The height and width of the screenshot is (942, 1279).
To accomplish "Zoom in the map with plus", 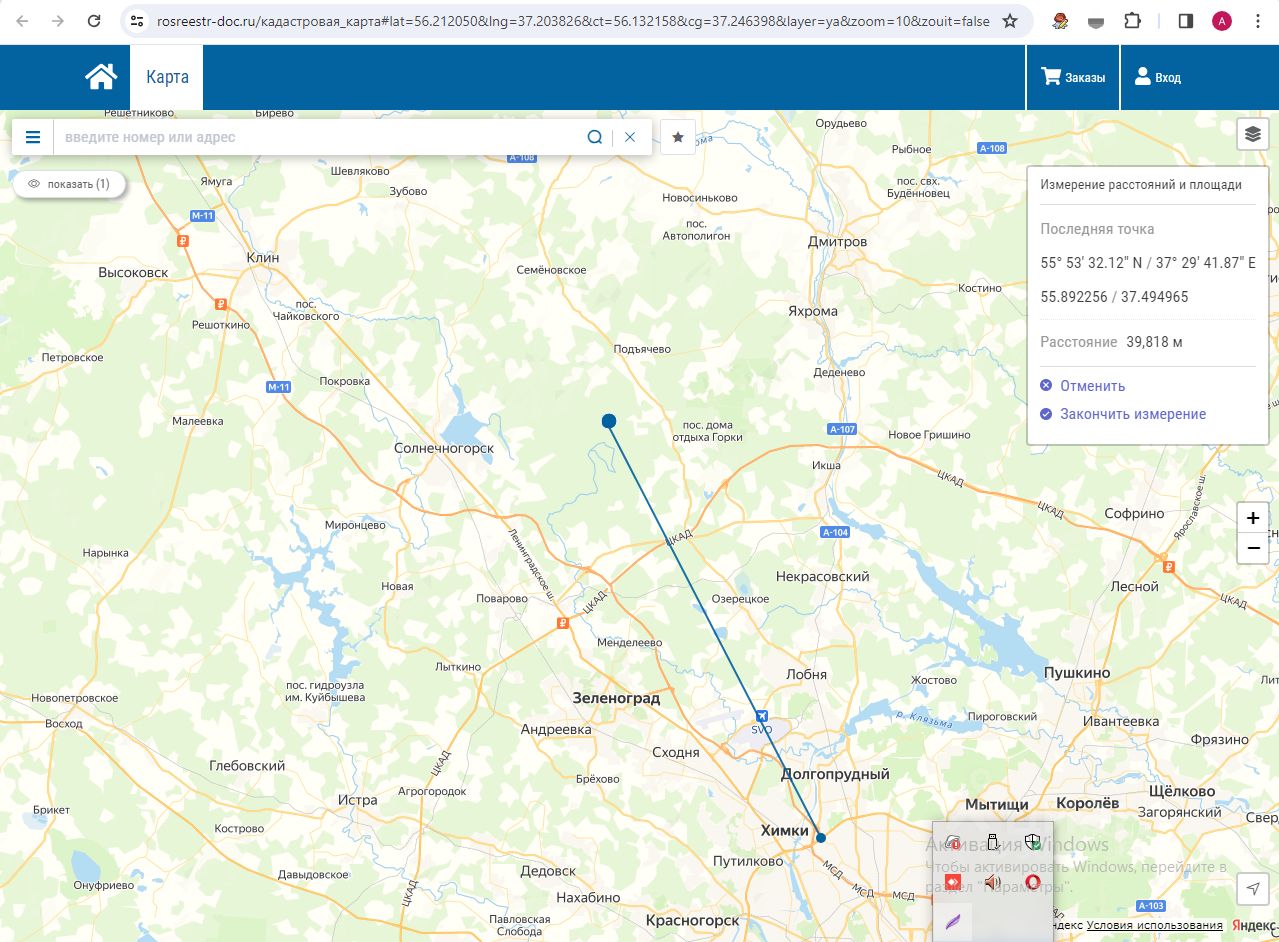I will [x=1253, y=518].
